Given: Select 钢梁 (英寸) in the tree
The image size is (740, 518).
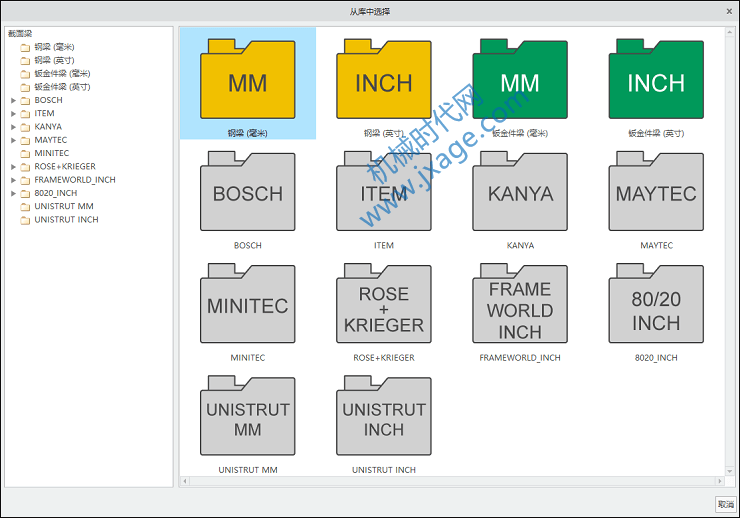Looking at the screenshot, I should 54,60.
